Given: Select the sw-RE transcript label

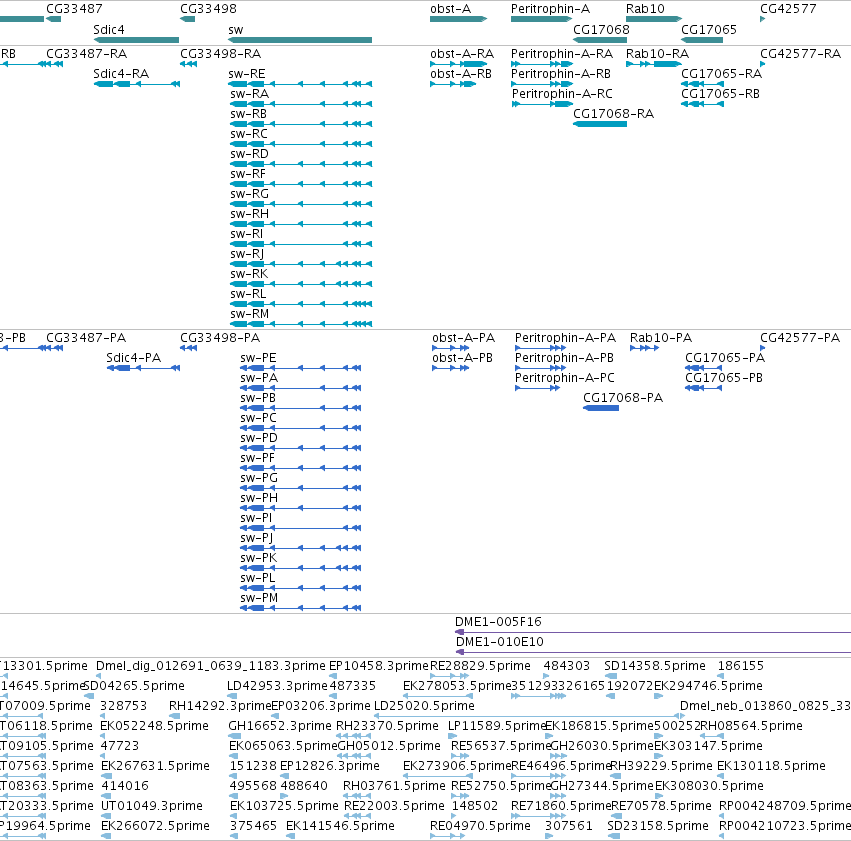Looking at the screenshot, I should pyautogui.click(x=247, y=74).
